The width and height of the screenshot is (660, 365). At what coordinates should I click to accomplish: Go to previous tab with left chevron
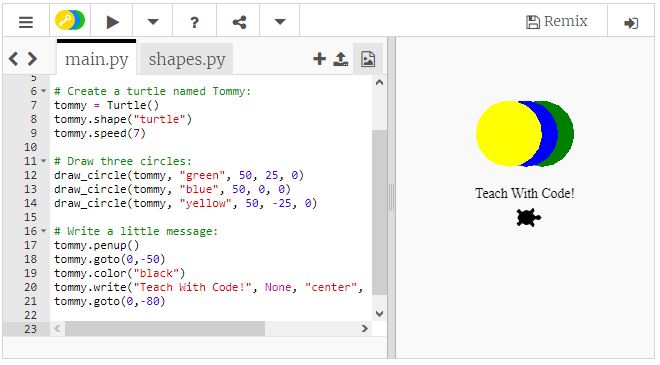point(13,59)
